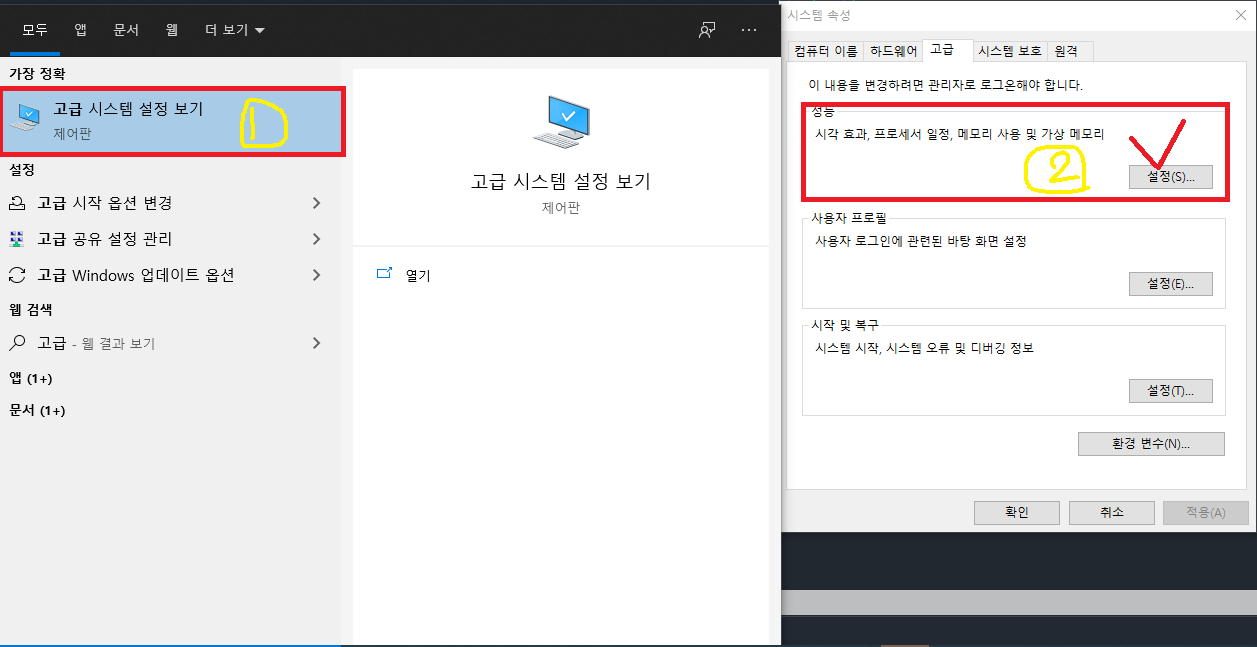Click the feedback icon in search header
The image size is (1257, 647).
(x=707, y=30)
